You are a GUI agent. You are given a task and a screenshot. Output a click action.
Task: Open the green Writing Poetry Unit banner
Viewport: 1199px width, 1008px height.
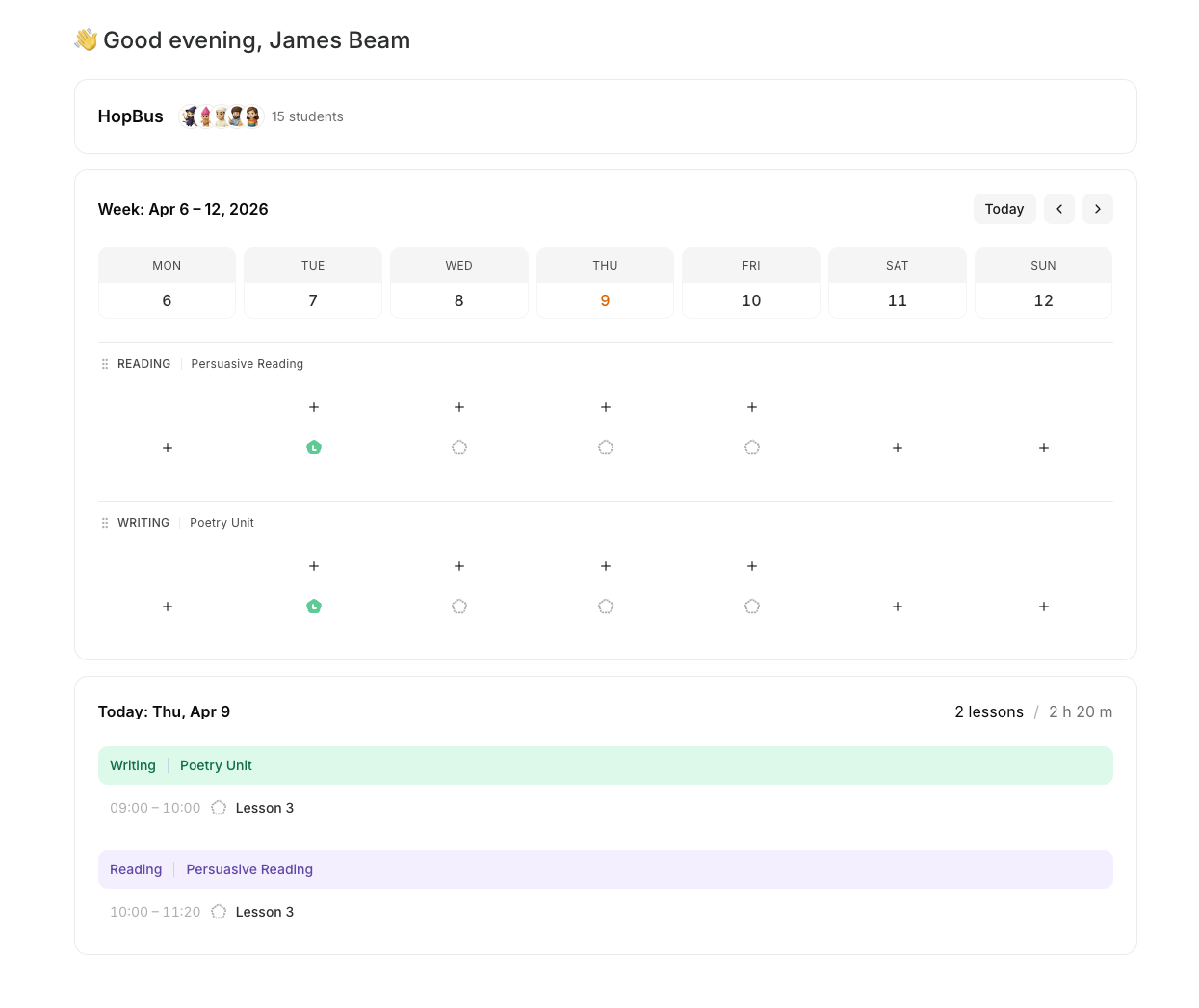[606, 765]
